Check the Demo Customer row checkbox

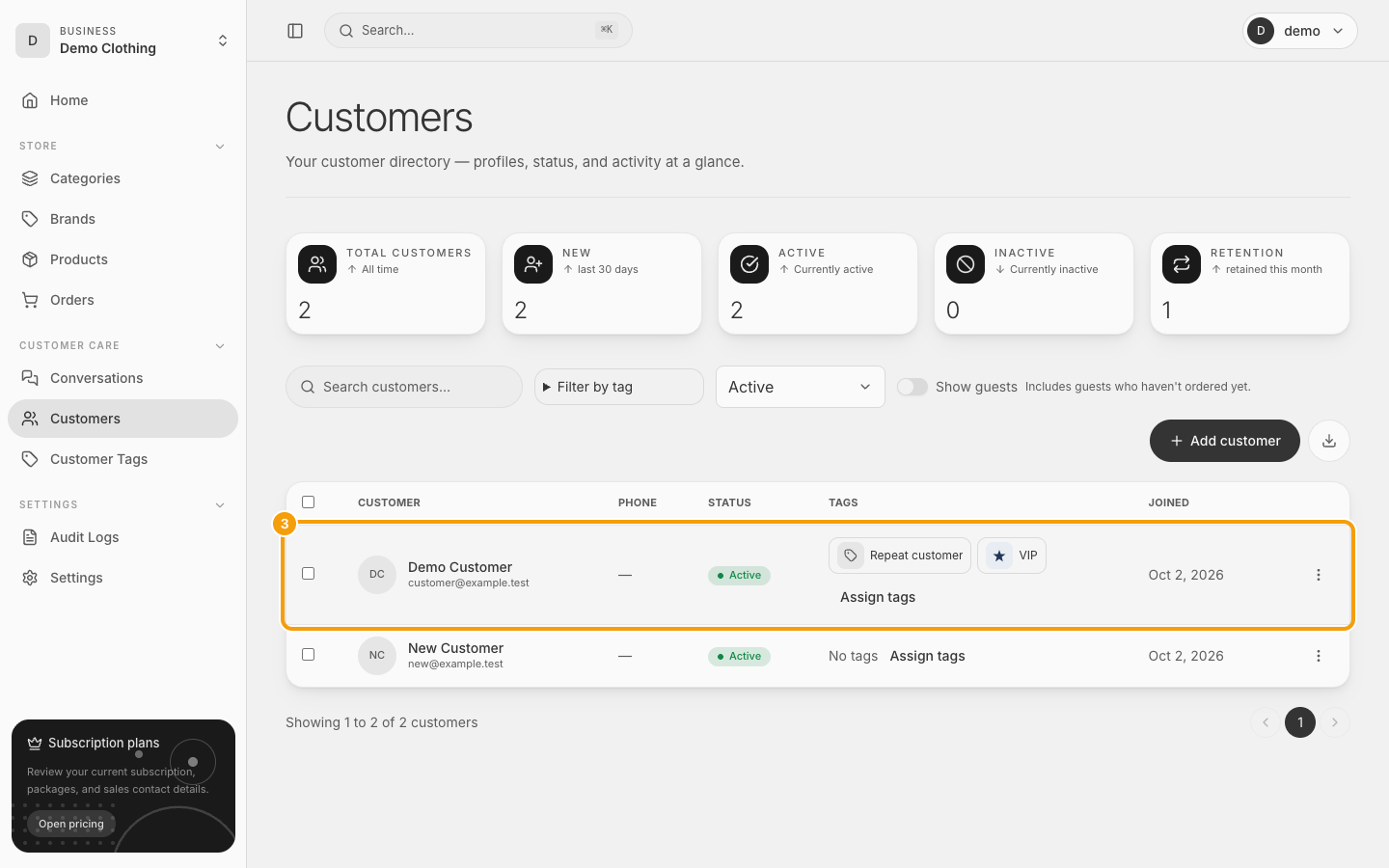[x=309, y=573]
